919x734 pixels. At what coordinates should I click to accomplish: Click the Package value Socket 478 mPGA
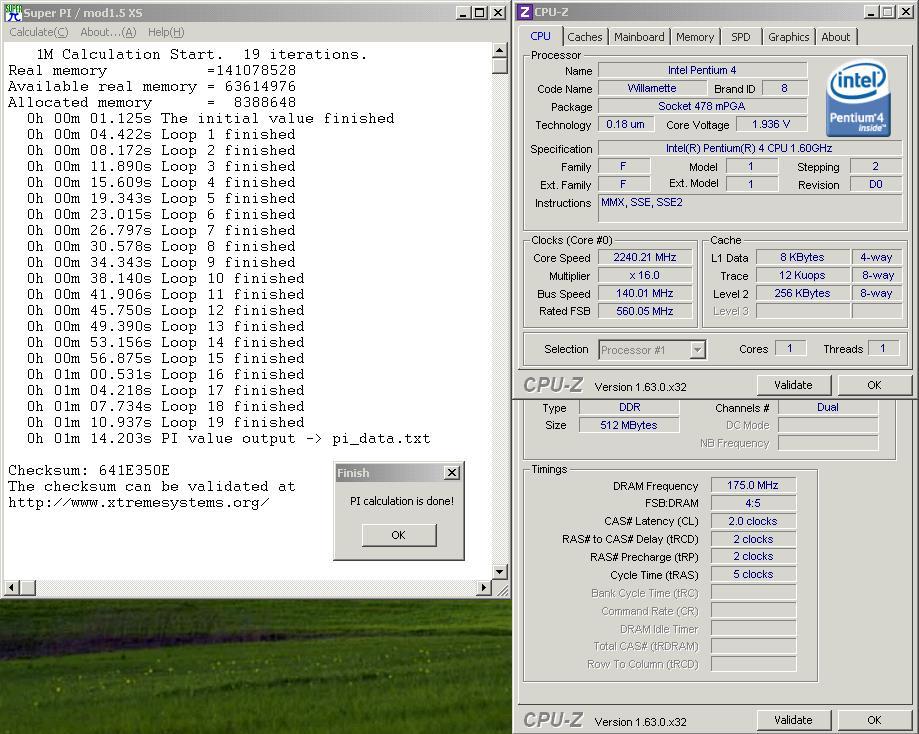pos(702,106)
